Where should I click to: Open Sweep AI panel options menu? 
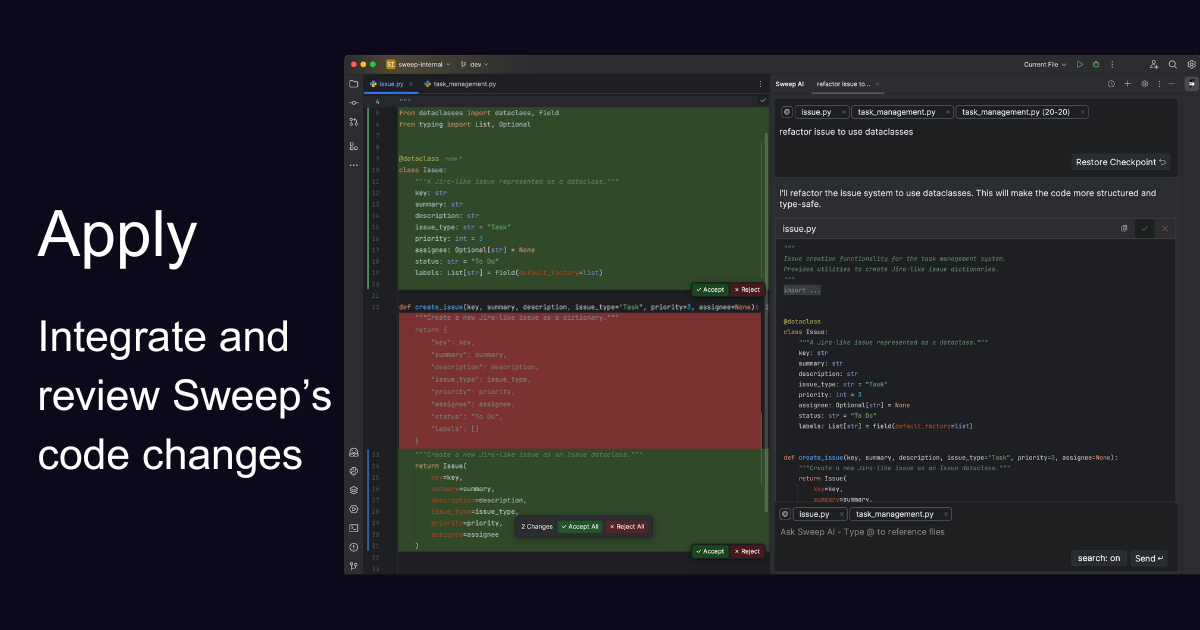1158,84
